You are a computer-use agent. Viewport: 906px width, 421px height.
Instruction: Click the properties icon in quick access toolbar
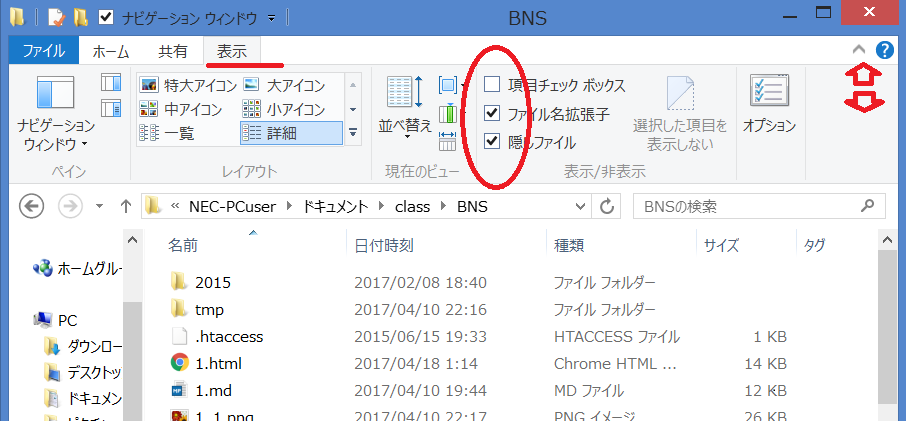(x=58, y=18)
